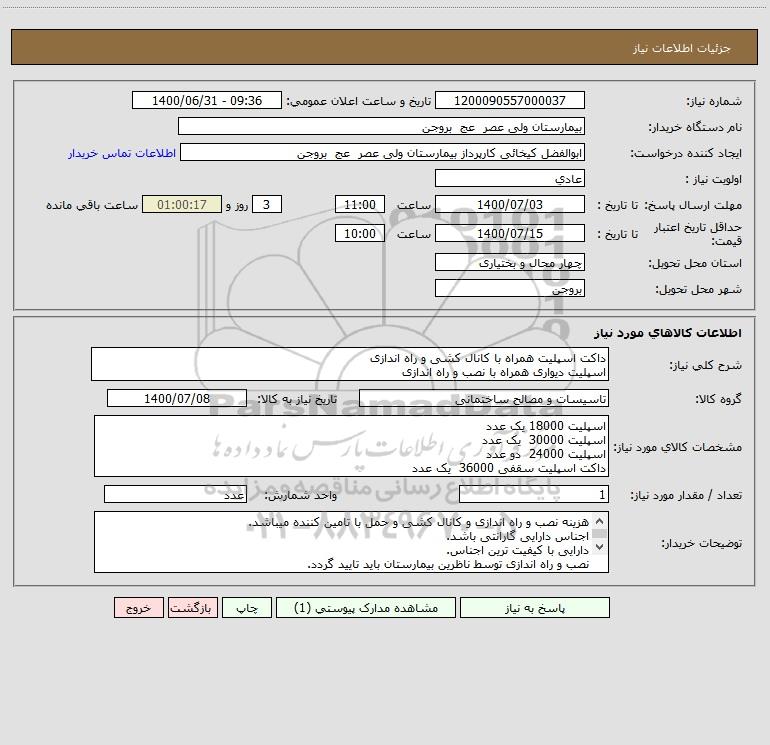Click the چاپ print button

pyautogui.click(x=247, y=607)
